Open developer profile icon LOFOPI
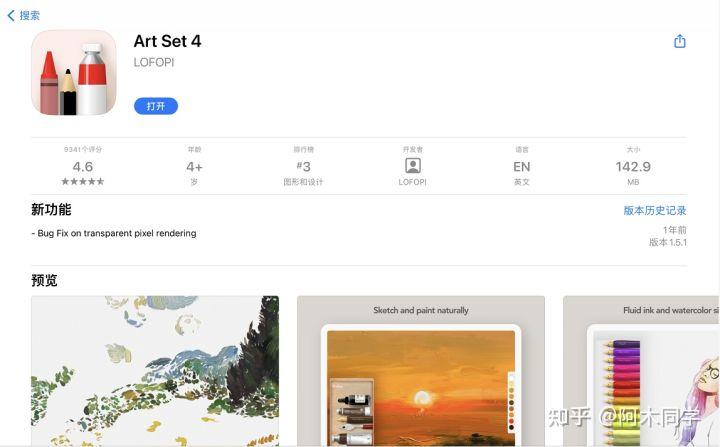The image size is (720, 447). point(412,166)
